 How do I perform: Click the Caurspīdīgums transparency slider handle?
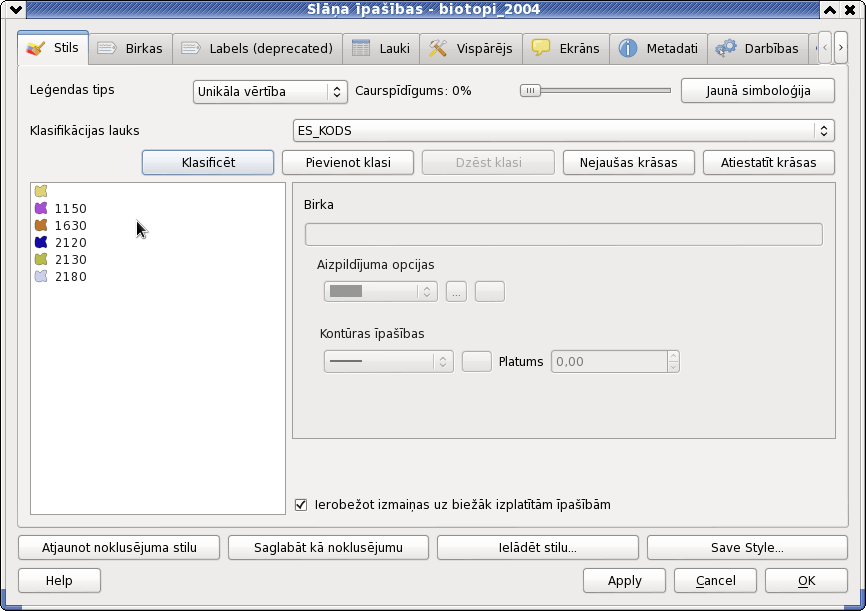pyautogui.click(x=530, y=91)
